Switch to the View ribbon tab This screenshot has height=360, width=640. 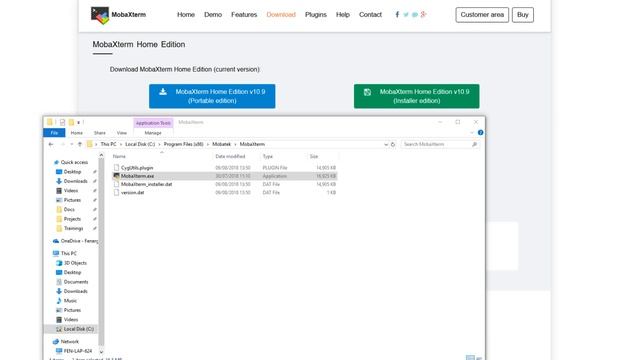(122, 133)
